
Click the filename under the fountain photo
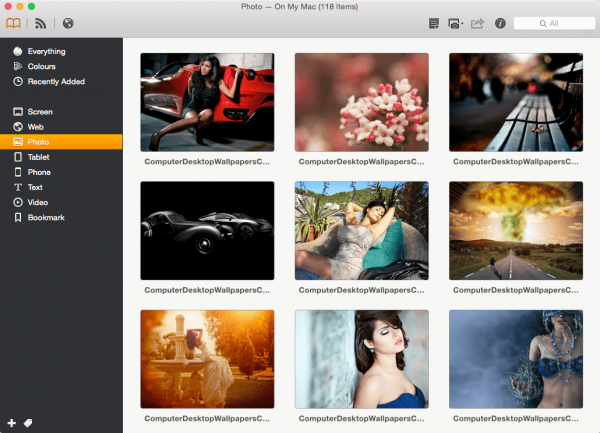pyautogui.click(x=207, y=419)
